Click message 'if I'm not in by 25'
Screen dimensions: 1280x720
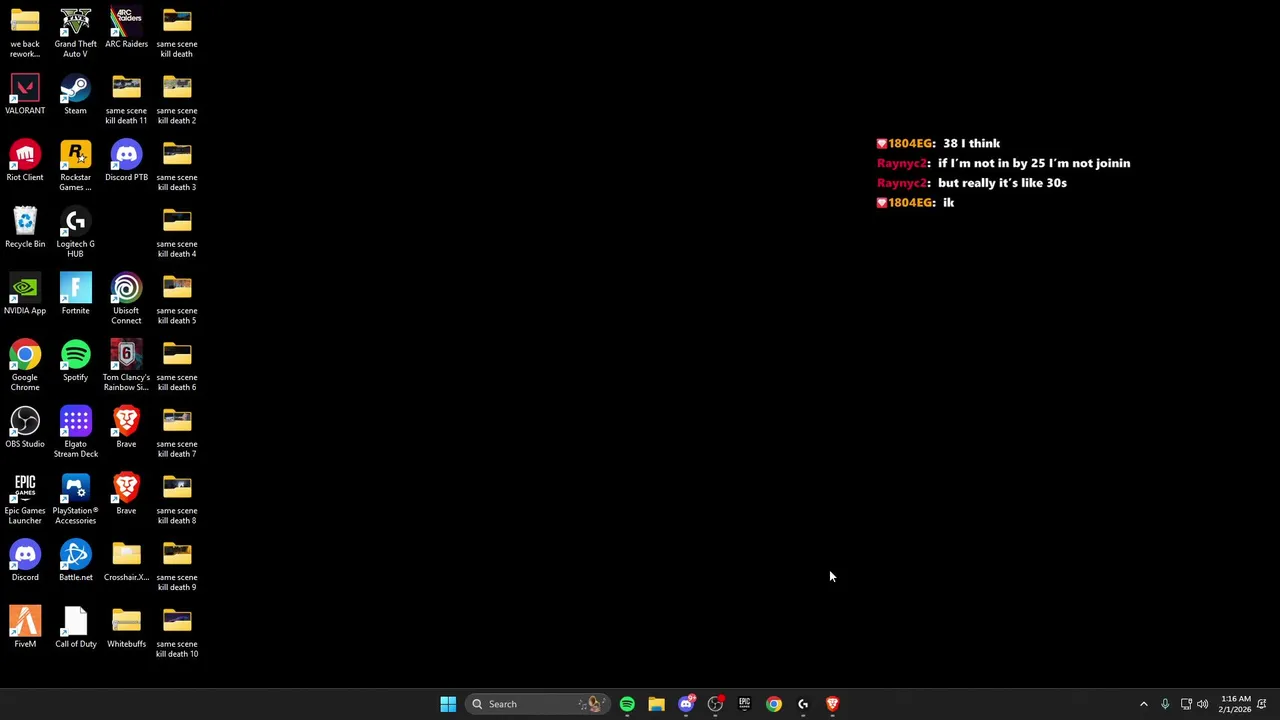click(1034, 163)
